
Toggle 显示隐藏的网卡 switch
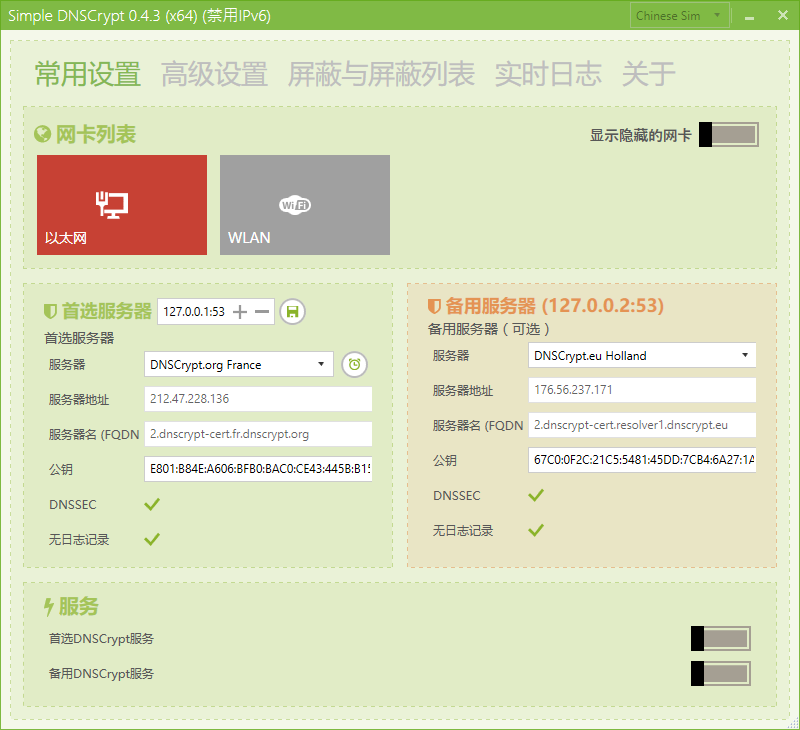tap(729, 135)
